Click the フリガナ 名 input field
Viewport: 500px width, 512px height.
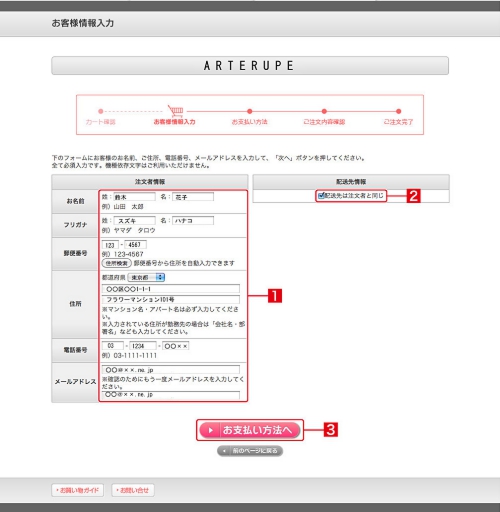[193, 221]
